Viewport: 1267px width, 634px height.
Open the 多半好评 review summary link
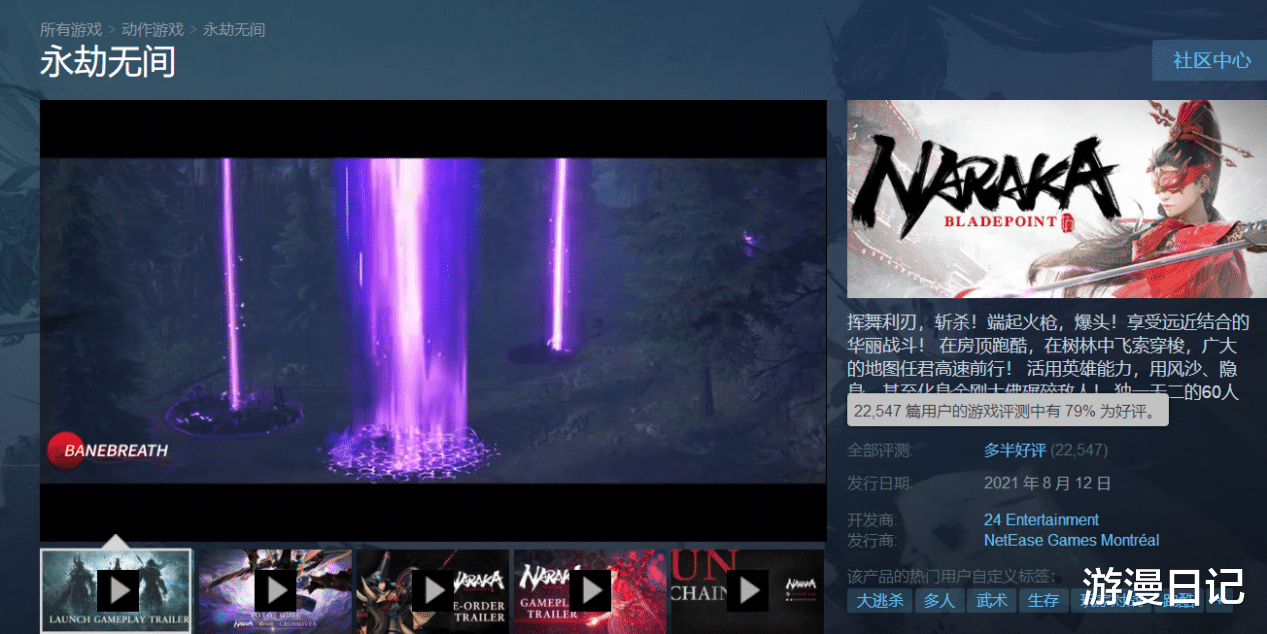pos(1014,450)
